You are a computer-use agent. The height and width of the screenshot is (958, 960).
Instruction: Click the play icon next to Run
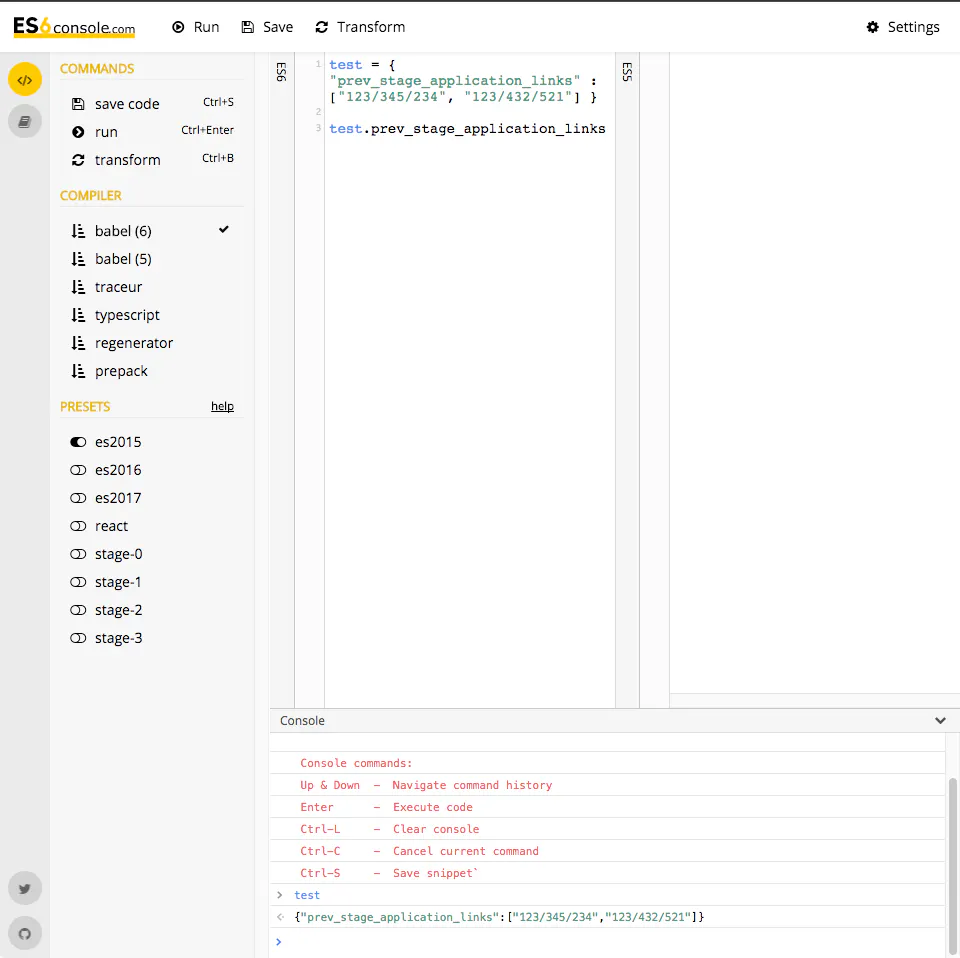[178, 27]
